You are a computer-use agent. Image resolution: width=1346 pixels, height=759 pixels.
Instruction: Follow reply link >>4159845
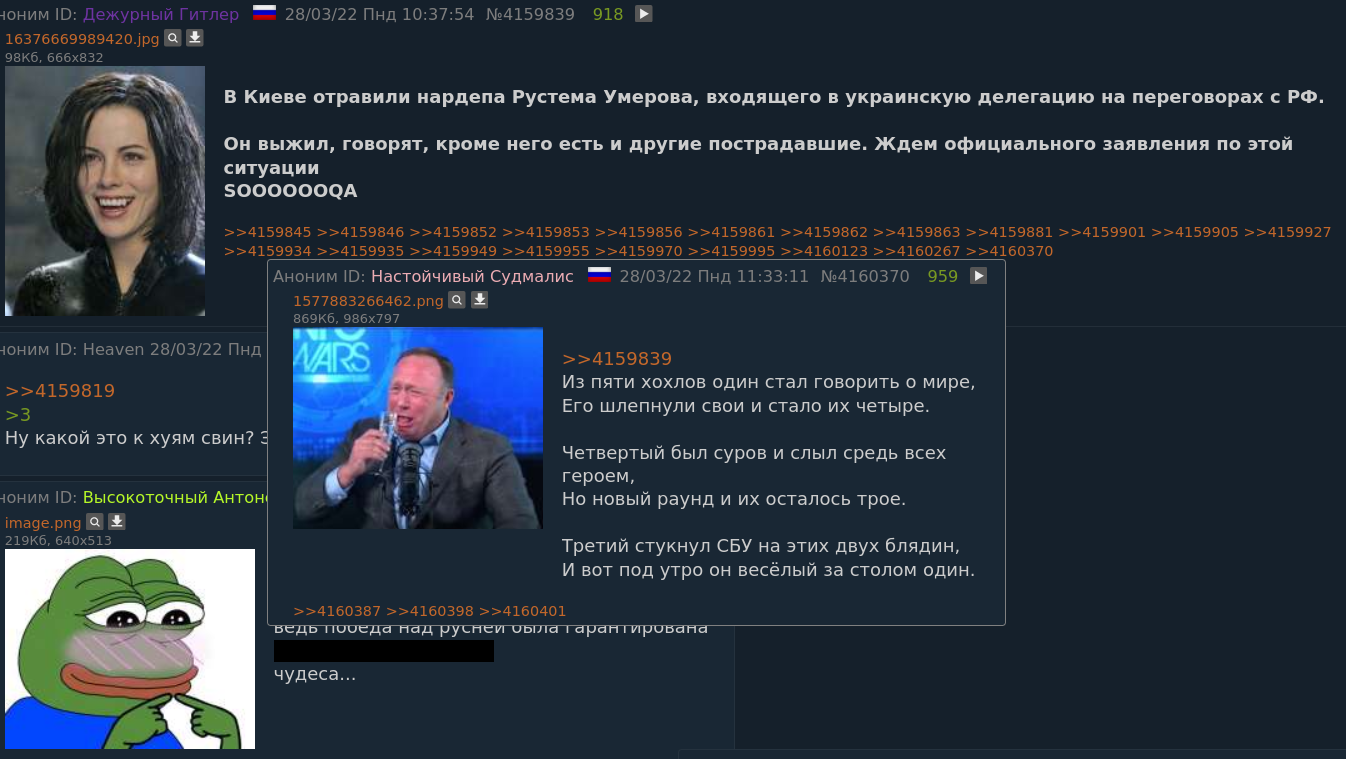click(268, 232)
